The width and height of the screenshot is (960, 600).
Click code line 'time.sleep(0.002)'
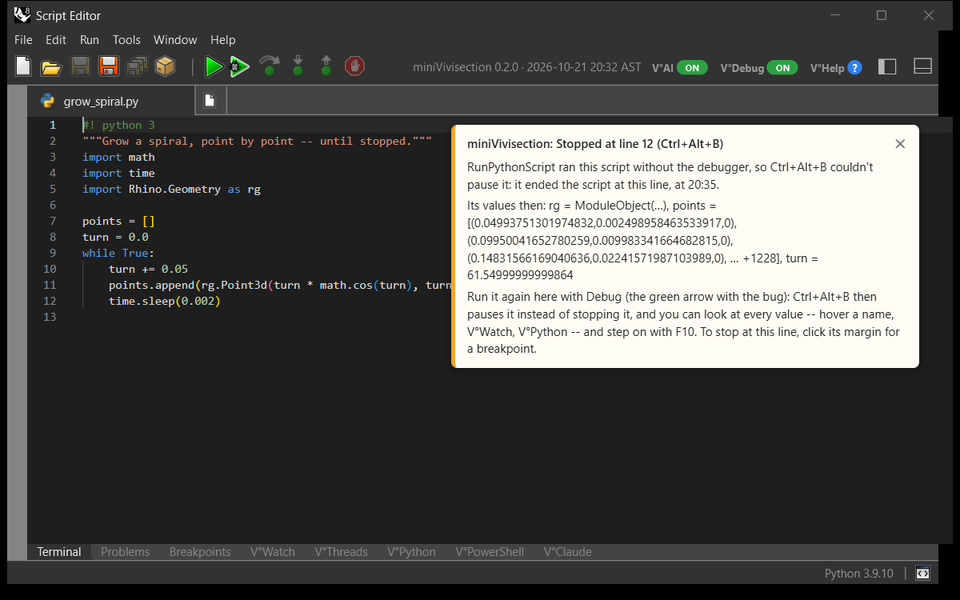165,301
